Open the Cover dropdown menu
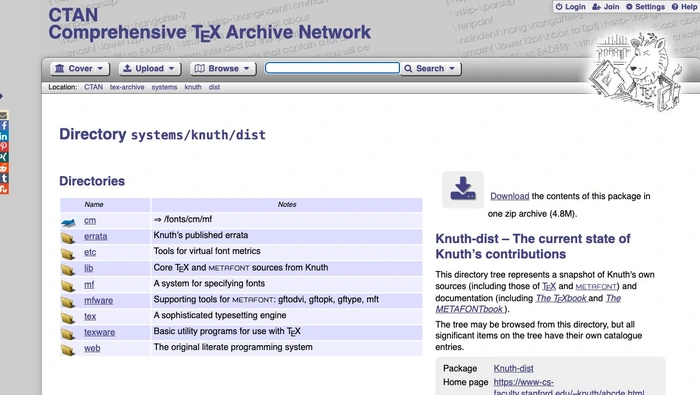This screenshot has height=395, width=700. 79,68
